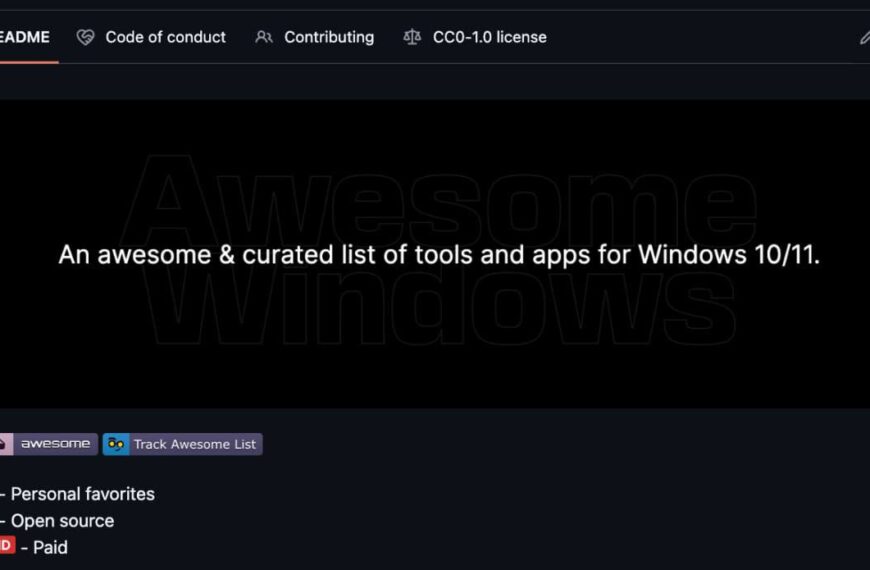Open the Contributing tab
Image resolution: width=870 pixels, height=570 pixels.
315,37
